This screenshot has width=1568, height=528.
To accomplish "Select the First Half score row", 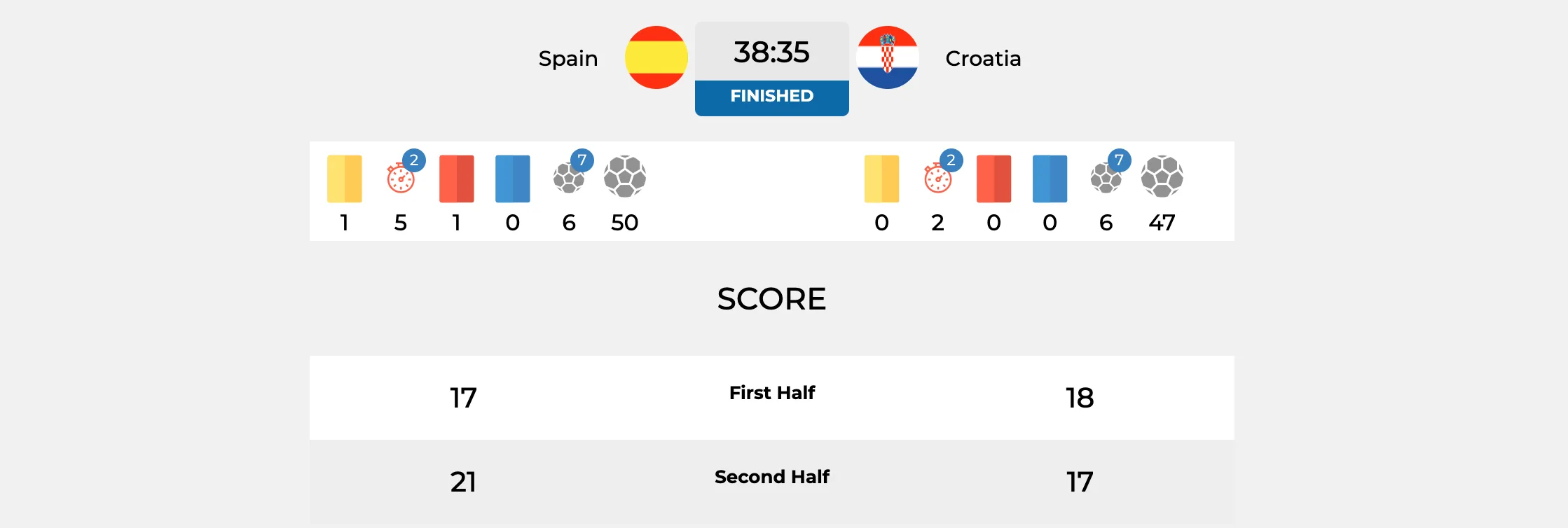I will pos(771,397).
